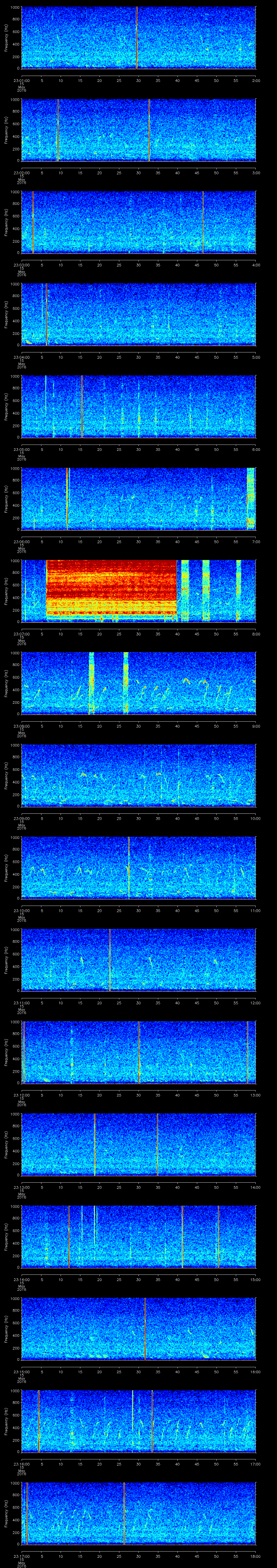Select the 23:09:00 spectrogram panel
This screenshot has width=277, height=1568.
coord(139,775)
